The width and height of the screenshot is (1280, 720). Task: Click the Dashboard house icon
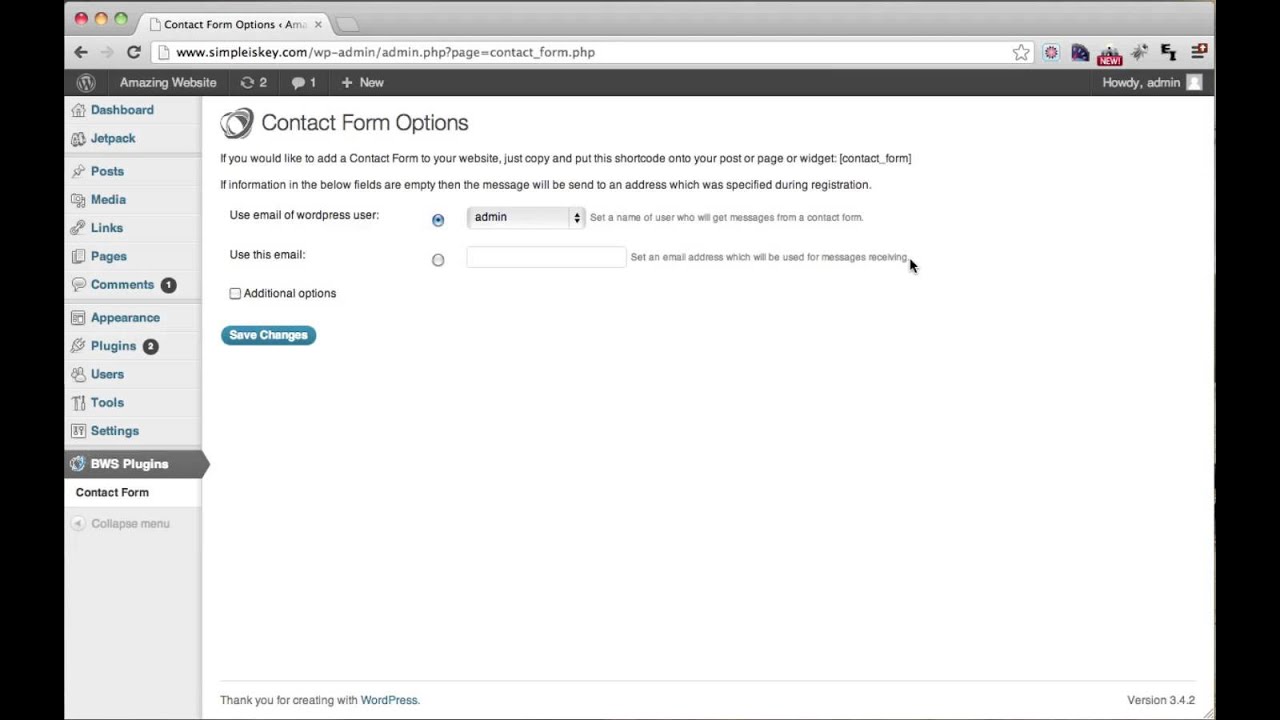(78, 110)
